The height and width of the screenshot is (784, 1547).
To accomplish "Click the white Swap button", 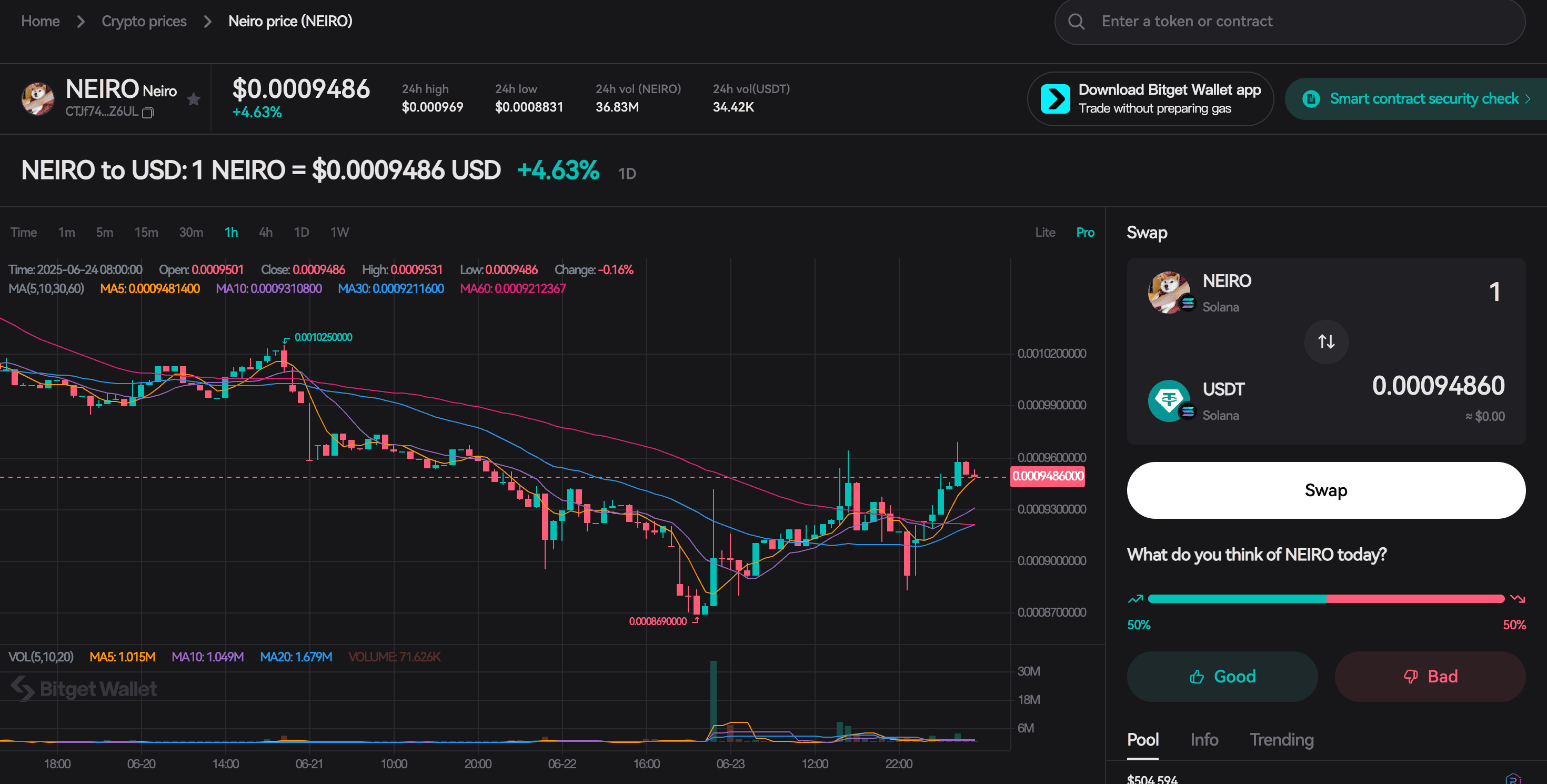I will [x=1326, y=490].
